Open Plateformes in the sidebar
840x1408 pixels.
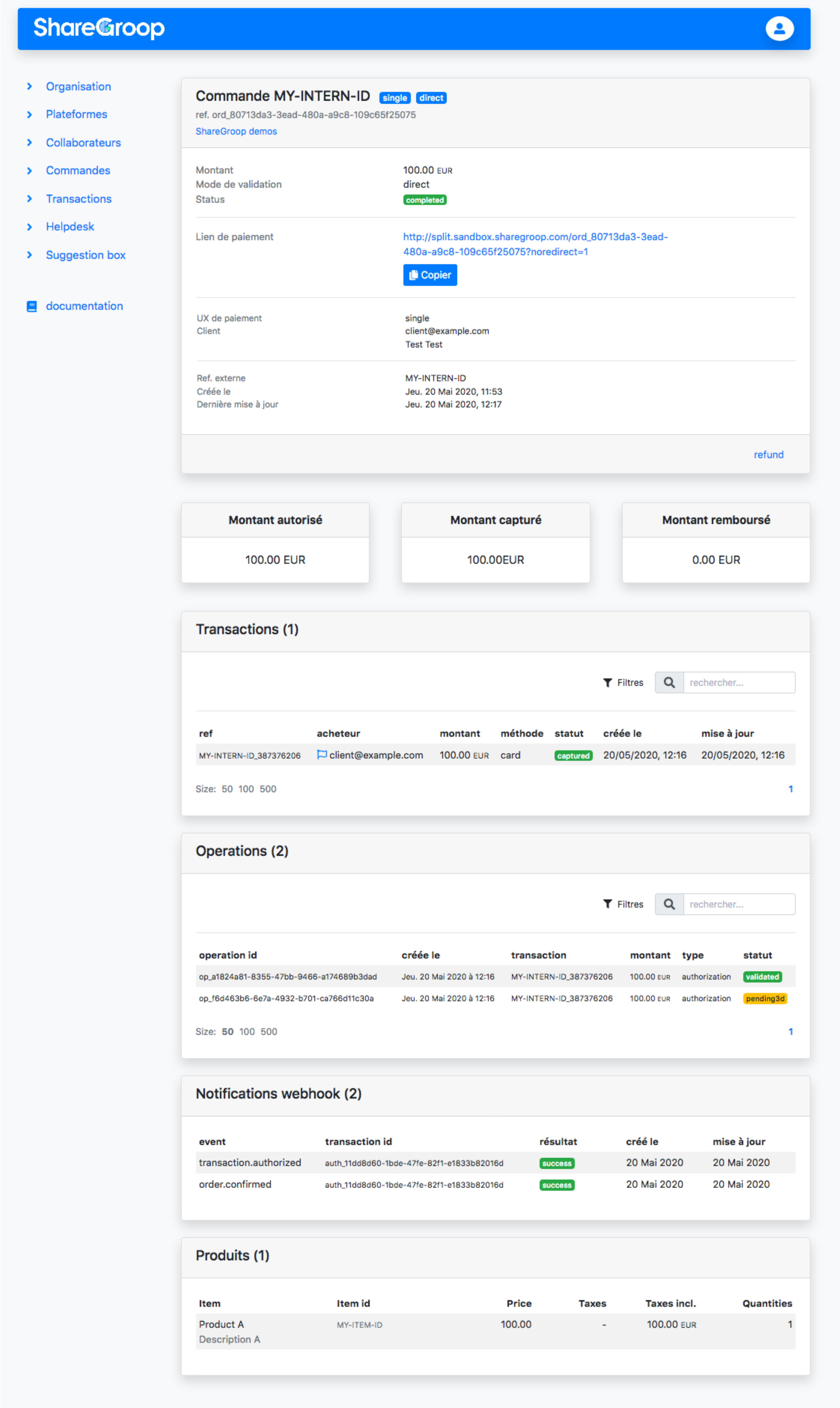tap(76, 114)
